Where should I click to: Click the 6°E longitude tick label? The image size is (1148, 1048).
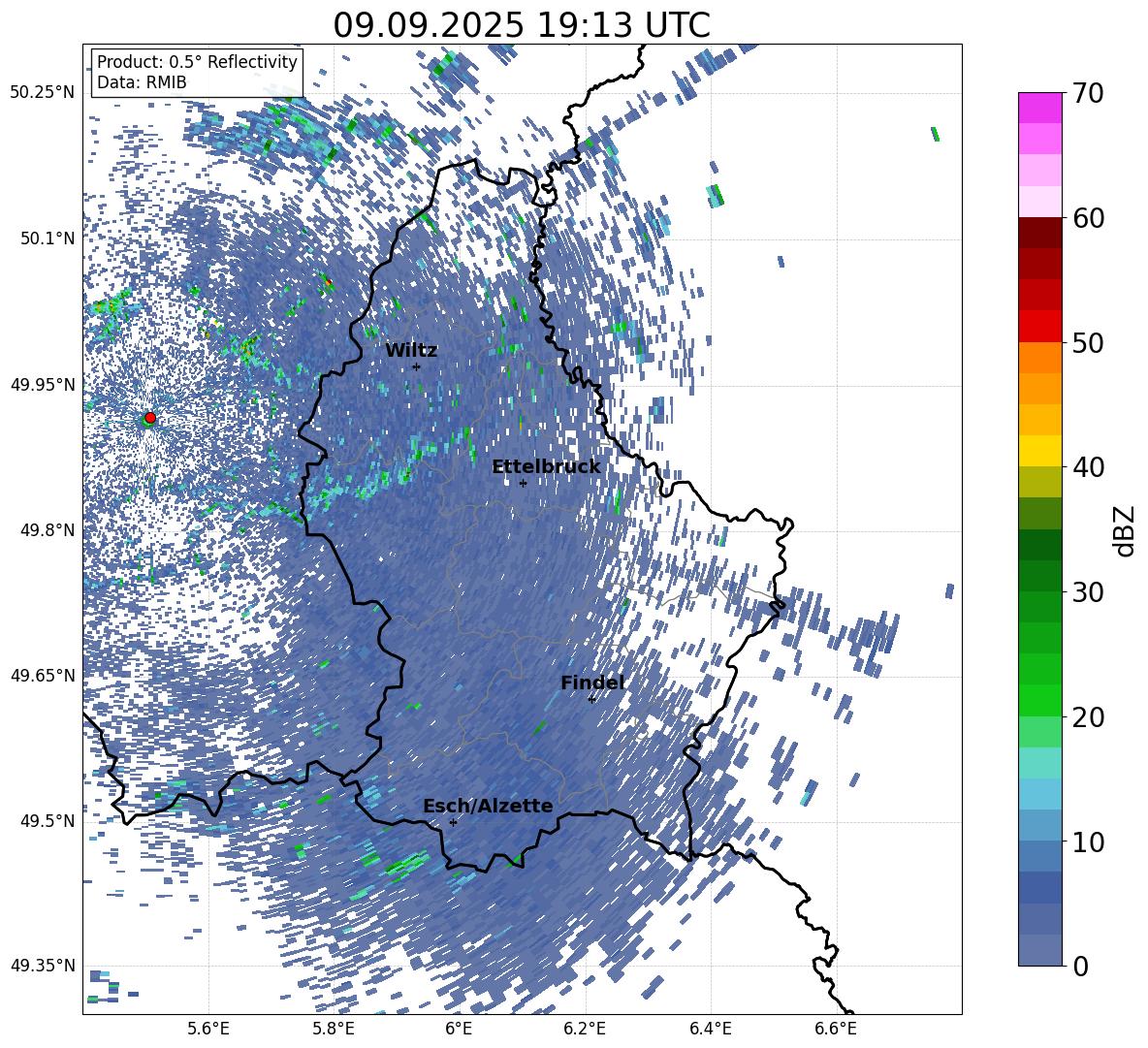point(459,1029)
